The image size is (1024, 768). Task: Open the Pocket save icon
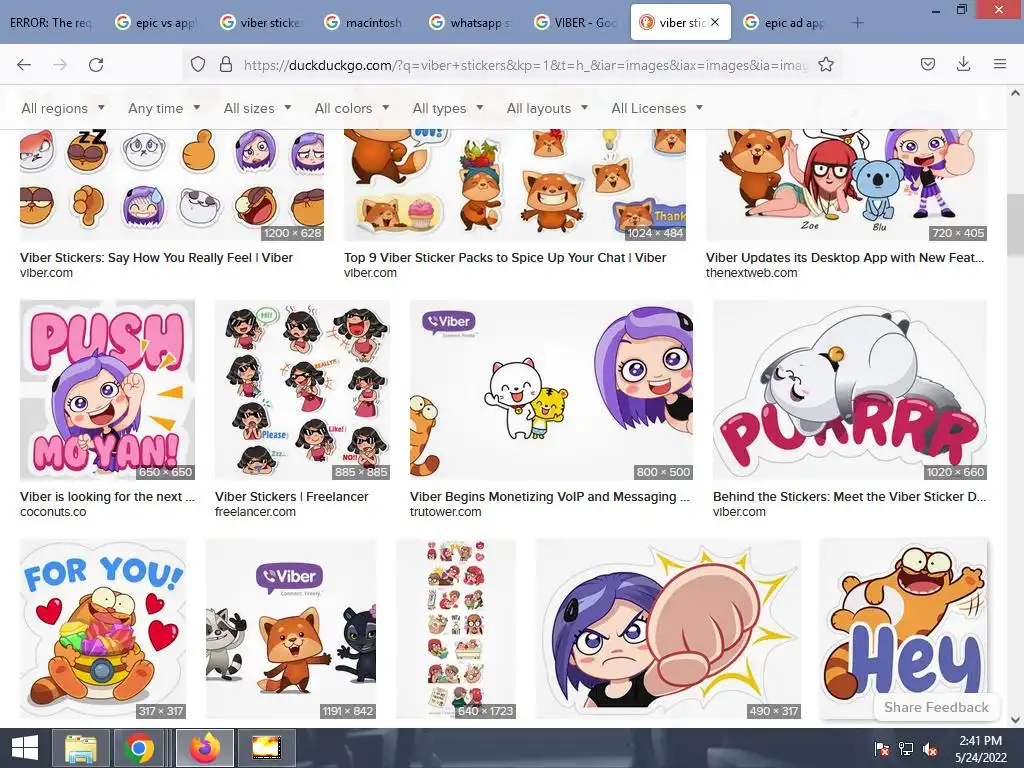coord(927,64)
